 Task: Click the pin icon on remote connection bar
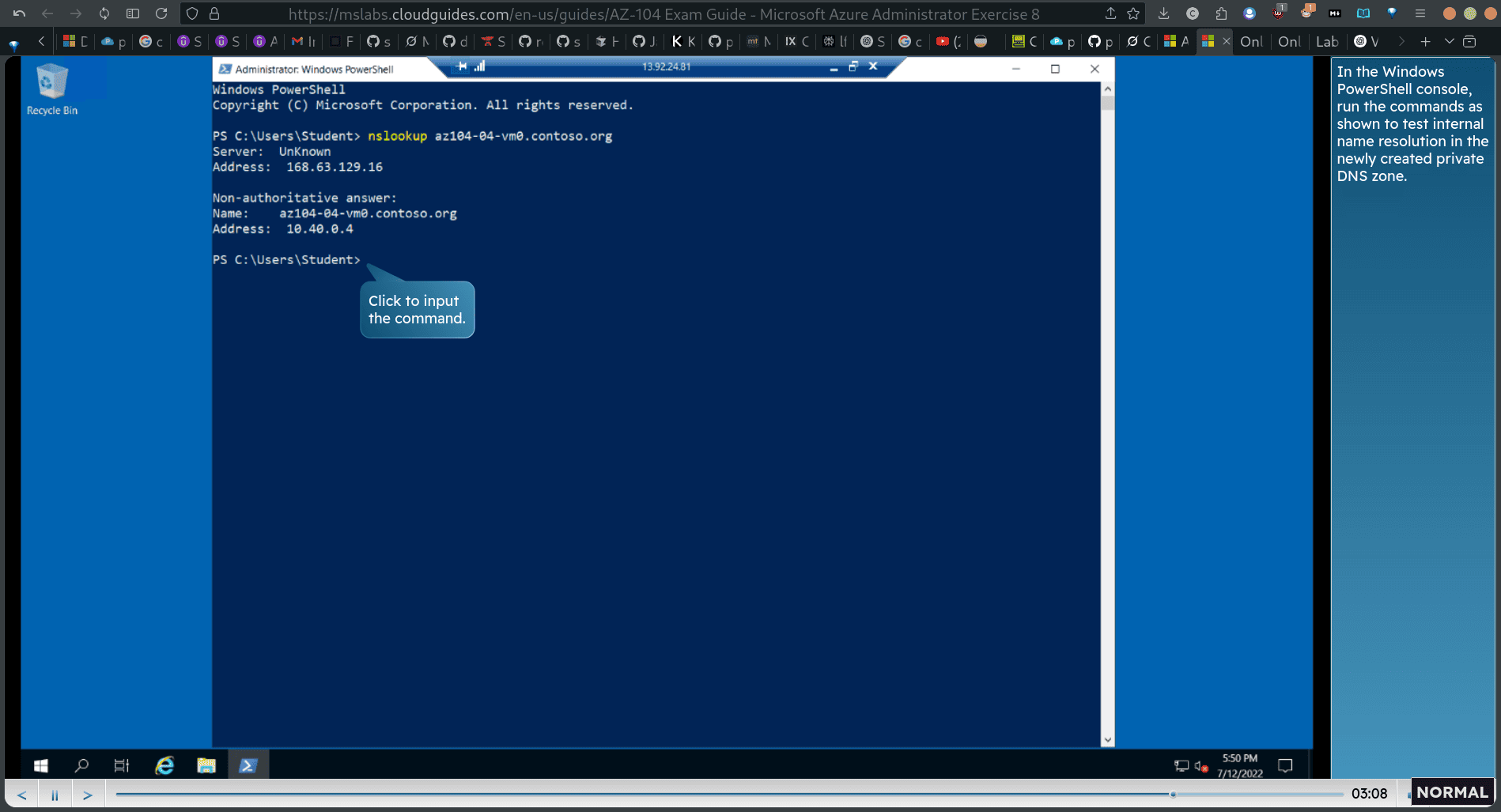(462, 66)
